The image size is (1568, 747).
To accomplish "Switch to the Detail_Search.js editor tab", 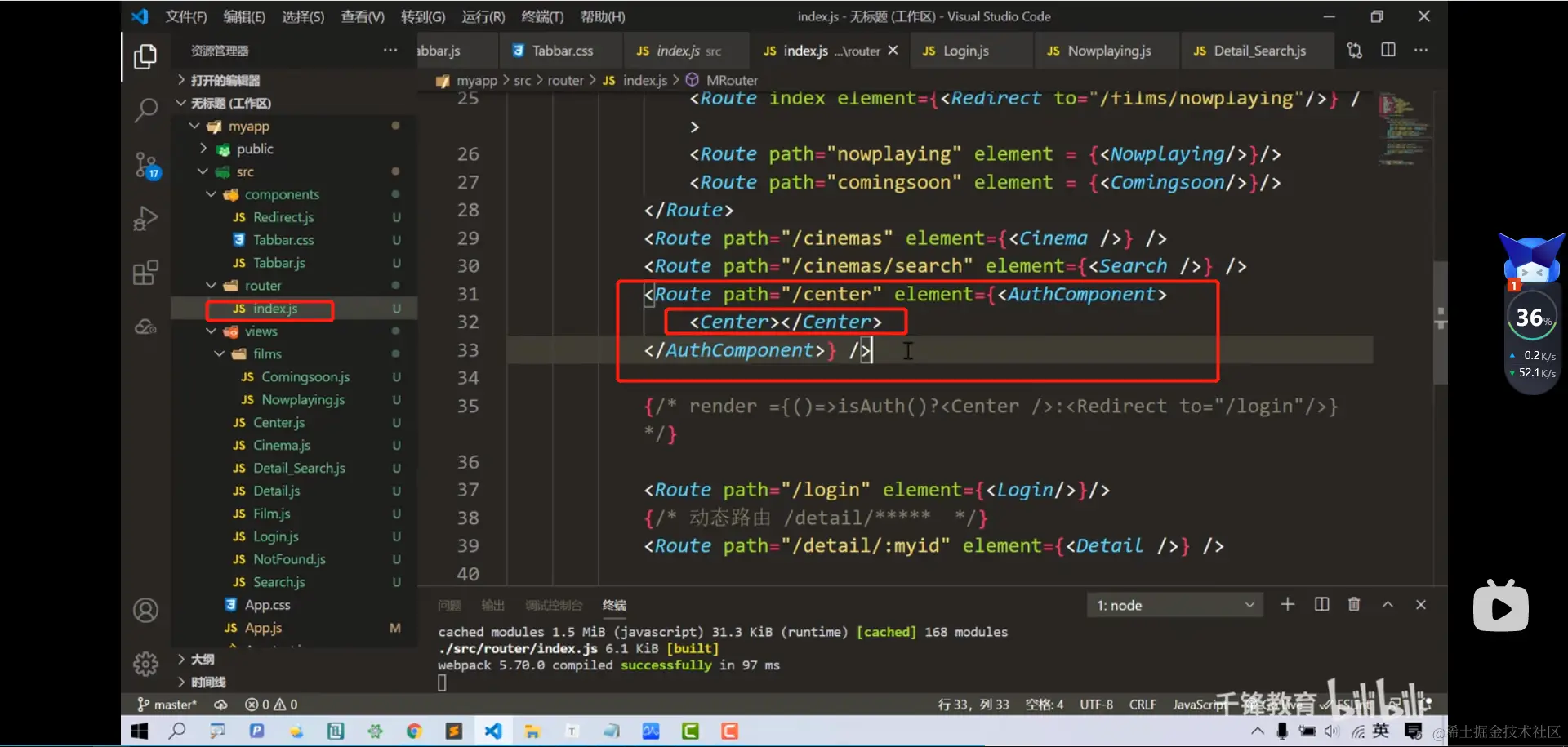I will click(1258, 51).
